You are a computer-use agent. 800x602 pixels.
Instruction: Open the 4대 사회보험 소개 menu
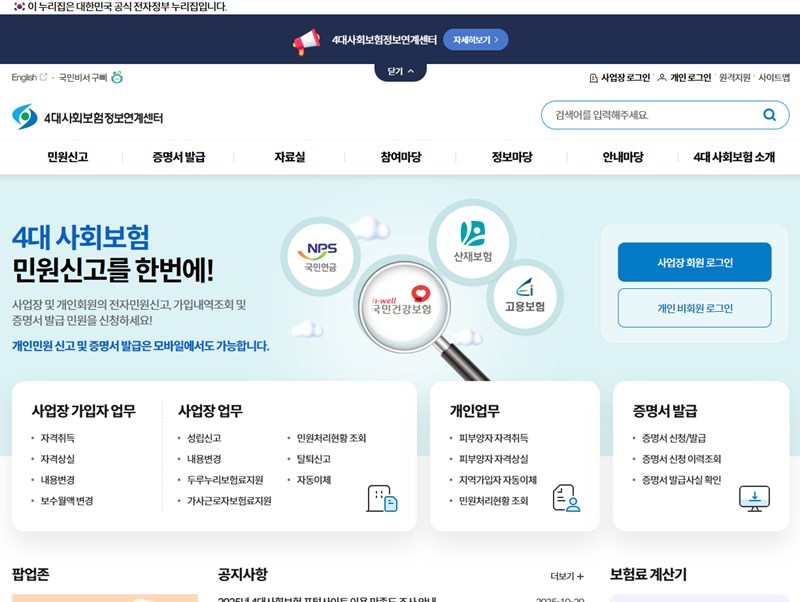[x=736, y=156]
